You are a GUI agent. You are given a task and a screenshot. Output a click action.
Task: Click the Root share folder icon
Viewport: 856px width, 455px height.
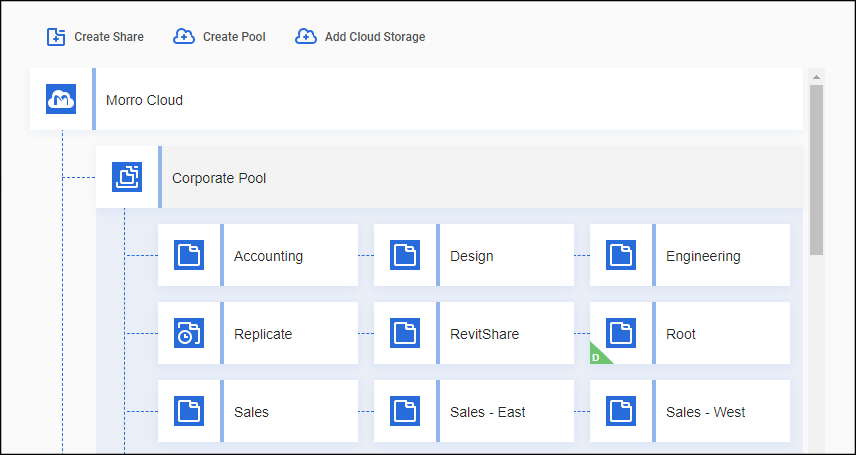[x=621, y=333]
